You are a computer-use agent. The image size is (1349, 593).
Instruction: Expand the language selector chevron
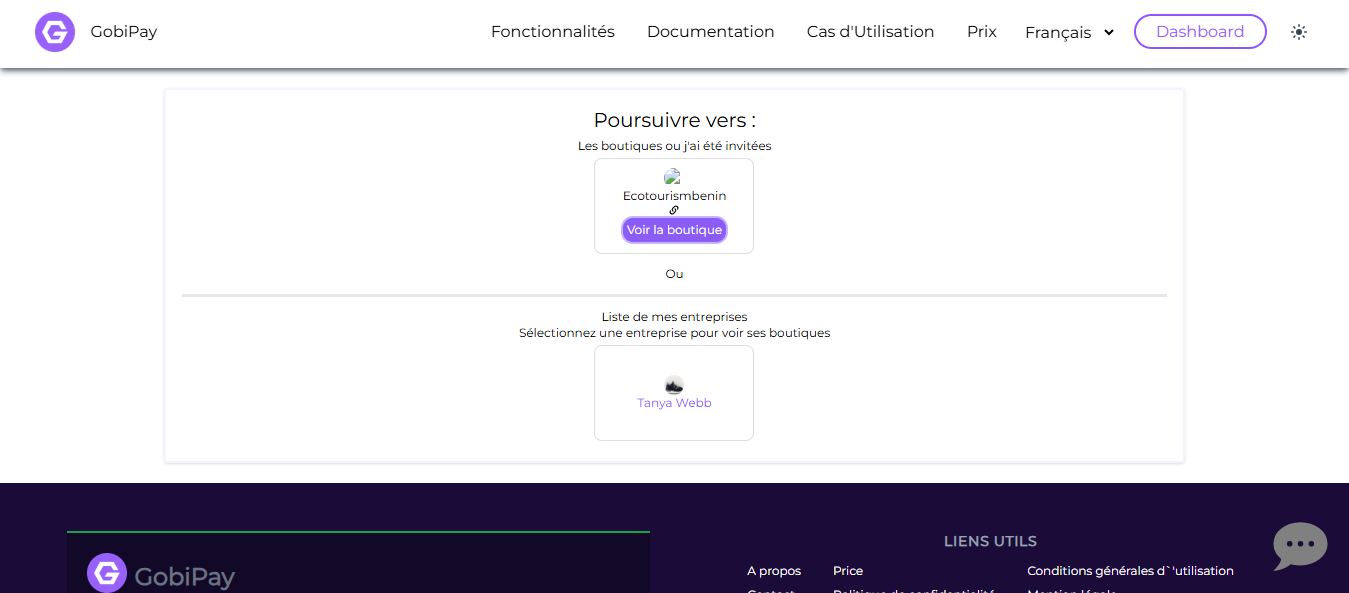(x=1108, y=32)
